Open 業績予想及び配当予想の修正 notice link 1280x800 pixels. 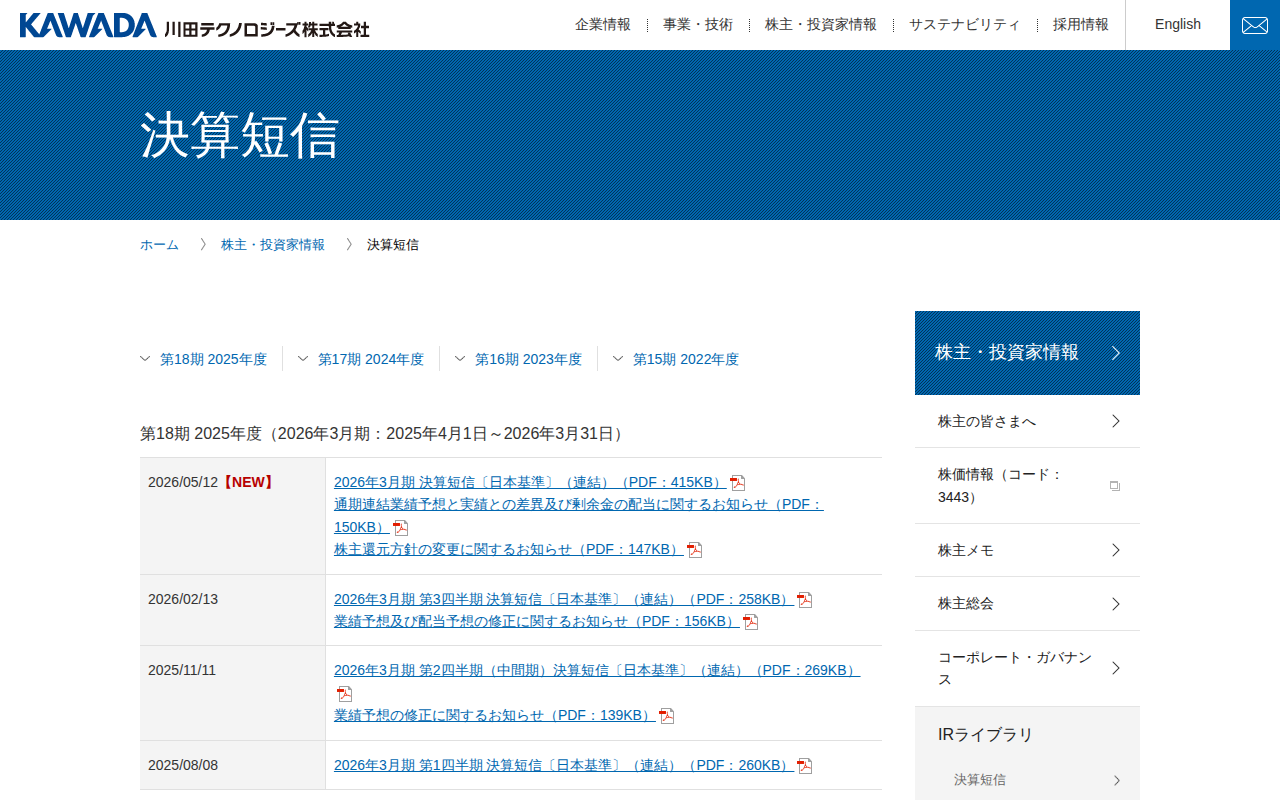(x=537, y=622)
